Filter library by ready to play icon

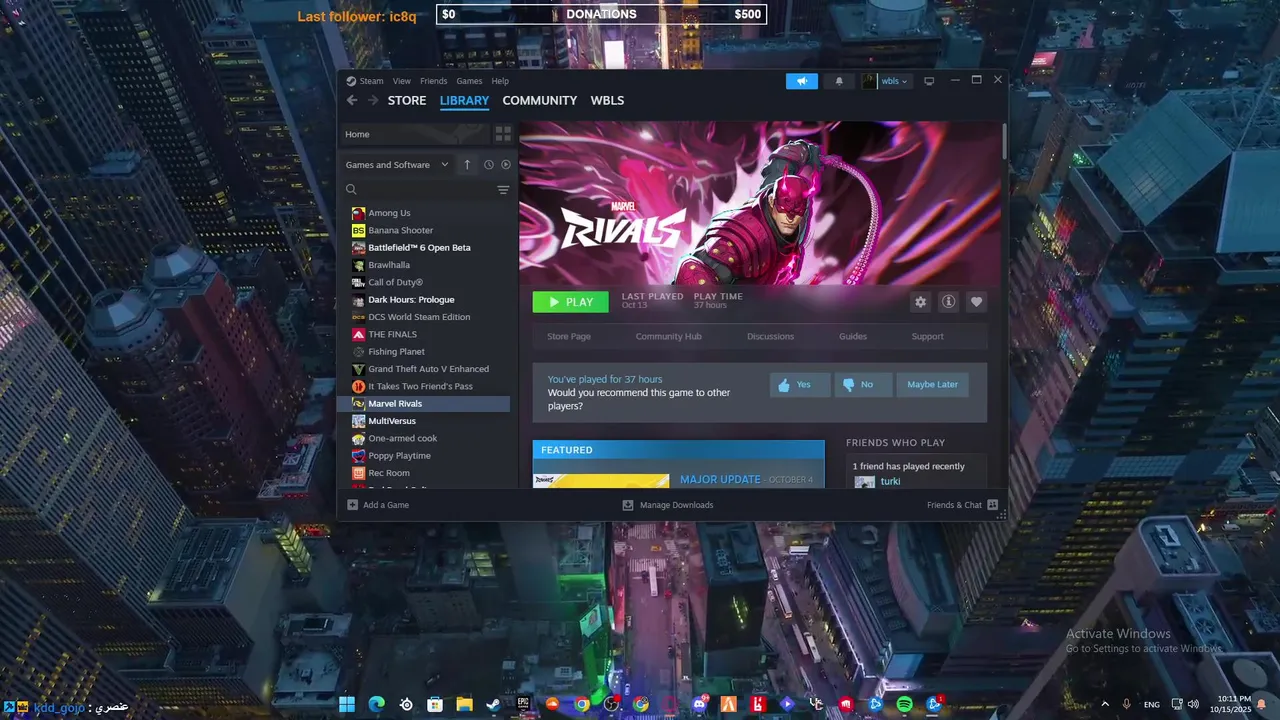coord(505,165)
